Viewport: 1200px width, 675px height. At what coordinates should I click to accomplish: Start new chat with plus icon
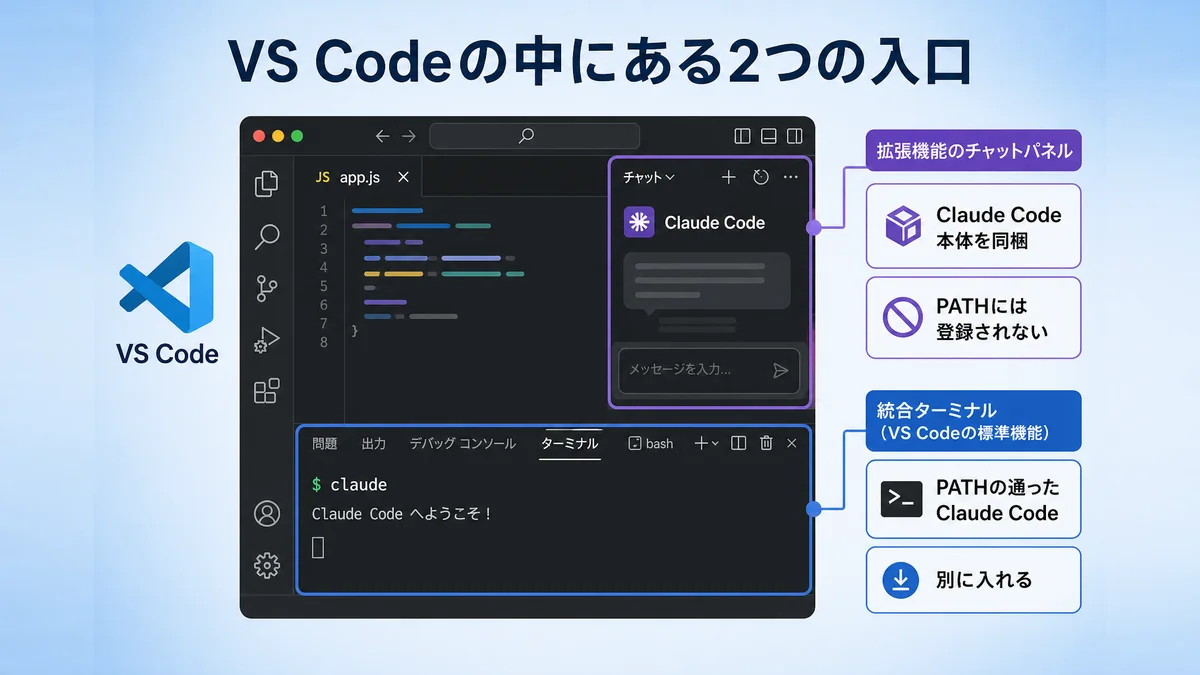pyautogui.click(x=729, y=177)
